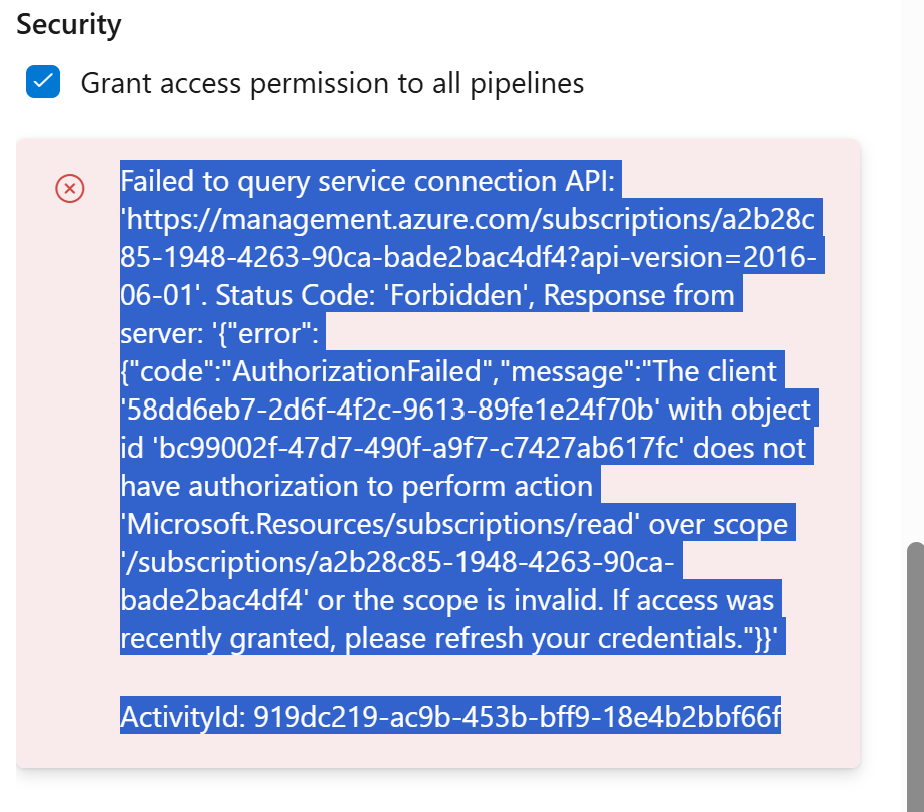This screenshot has width=924, height=812.
Task: Click the 'Failed to query service connection API' text
Action: tap(371, 182)
